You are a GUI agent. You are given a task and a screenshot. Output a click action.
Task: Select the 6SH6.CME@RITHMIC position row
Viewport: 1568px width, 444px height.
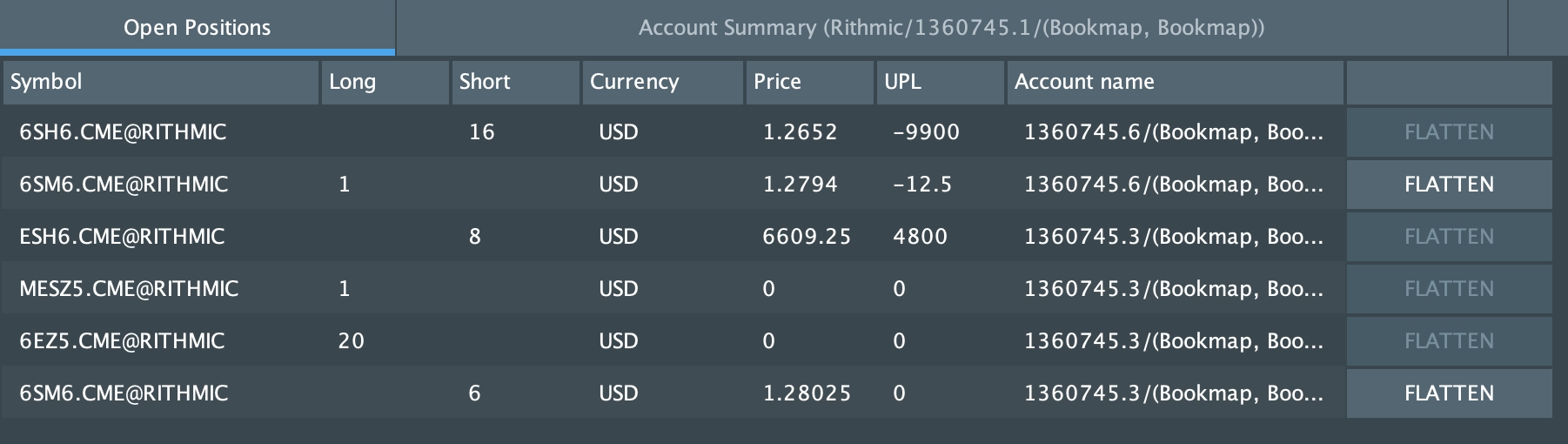[x=123, y=132]
